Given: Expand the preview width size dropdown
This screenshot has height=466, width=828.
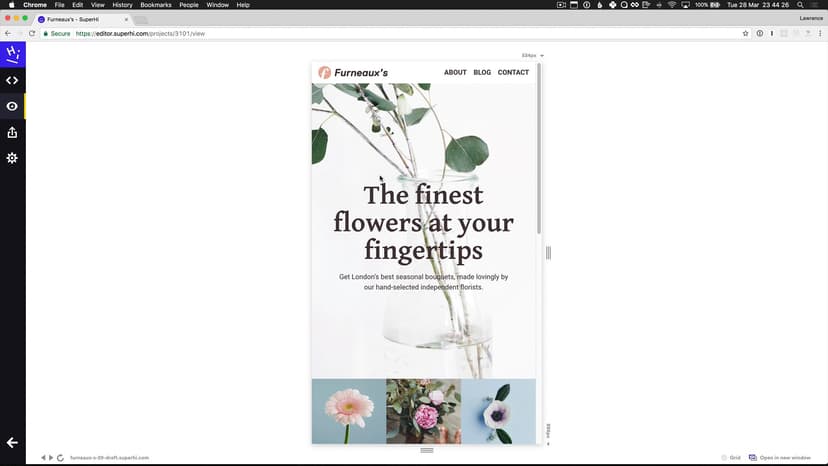Looking at the screenshot, I should 532,55.
